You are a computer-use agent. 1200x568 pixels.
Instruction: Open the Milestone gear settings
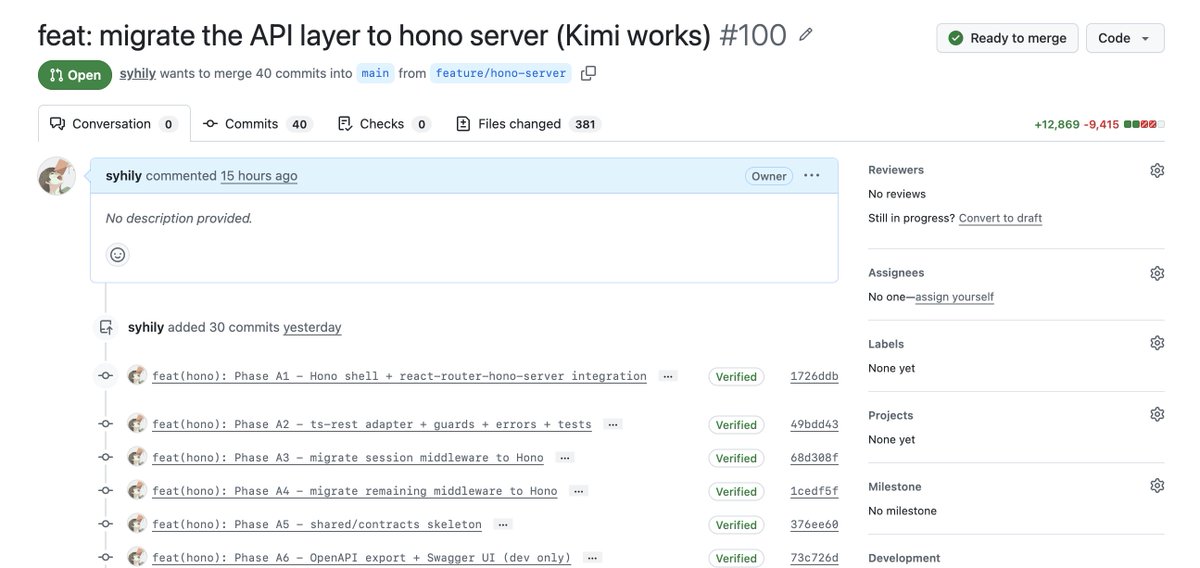click(x=1157, y=486)
